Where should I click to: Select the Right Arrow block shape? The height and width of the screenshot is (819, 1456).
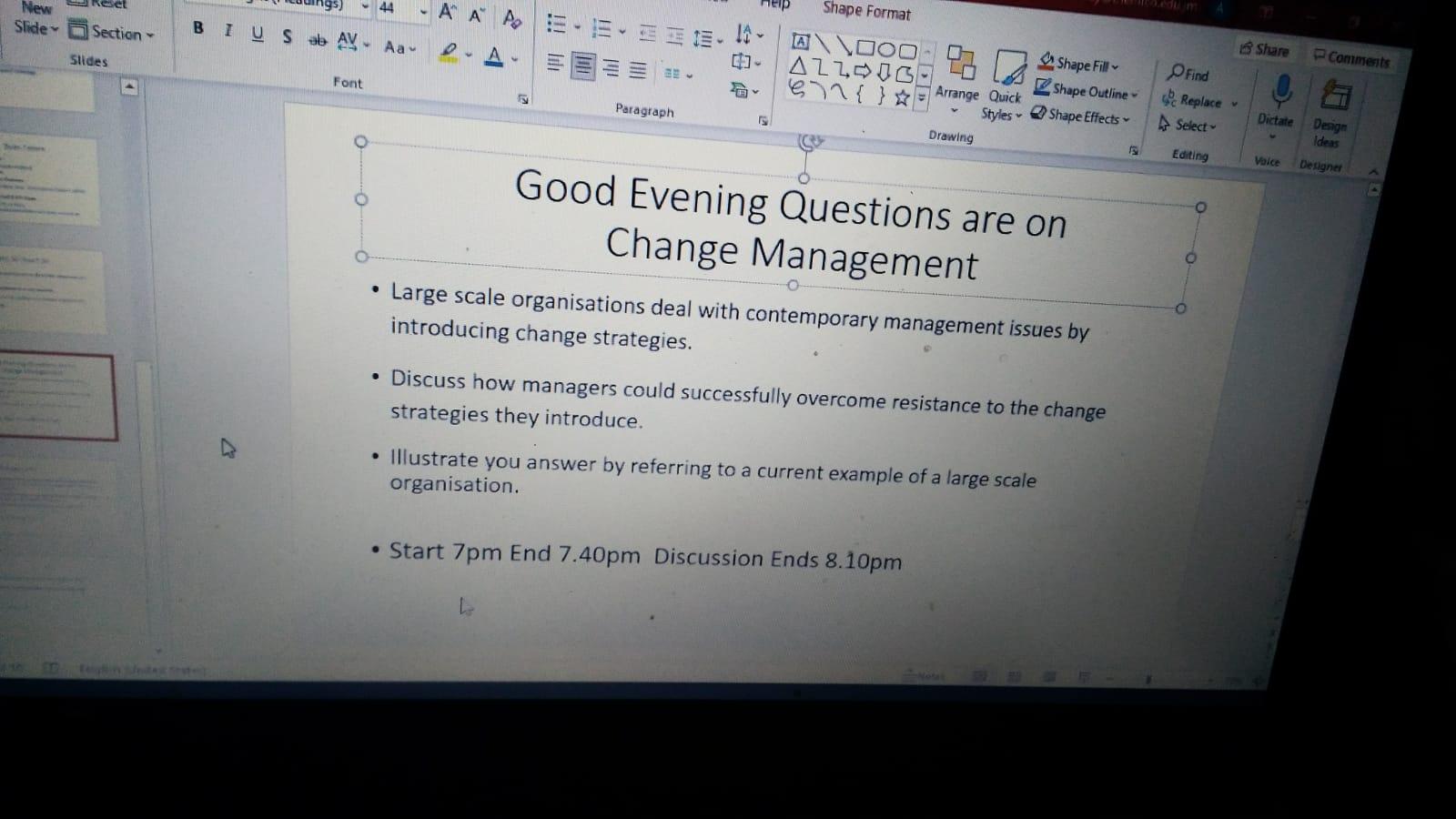click(x=862, y=71)
